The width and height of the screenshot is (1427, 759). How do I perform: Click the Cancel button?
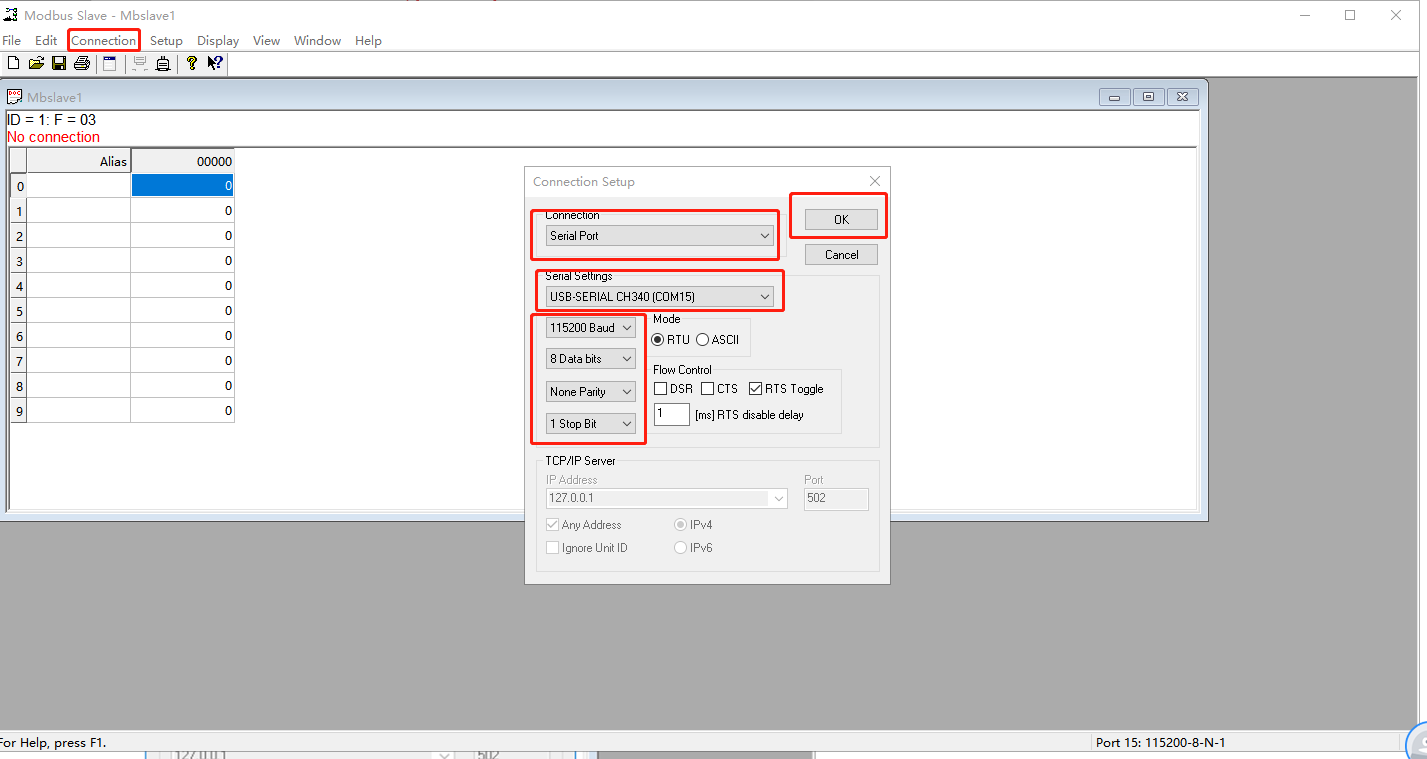tap(841, 255)
